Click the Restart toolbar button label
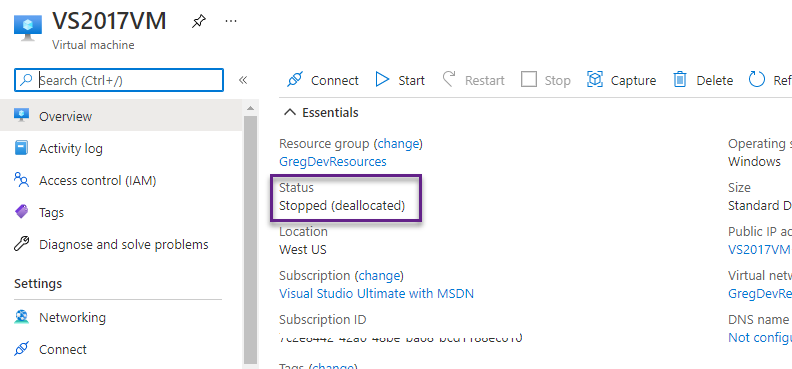The width and height of the screenshot is (792, 369). pos(484,80)
